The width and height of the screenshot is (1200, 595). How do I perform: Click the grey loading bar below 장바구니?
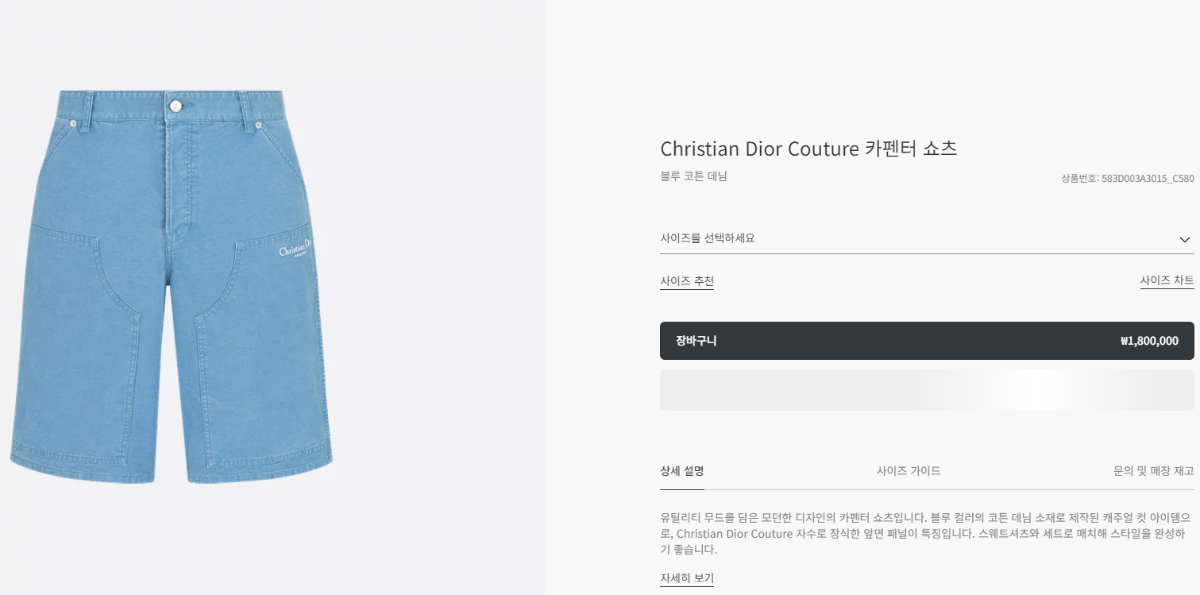click(925, 390)
